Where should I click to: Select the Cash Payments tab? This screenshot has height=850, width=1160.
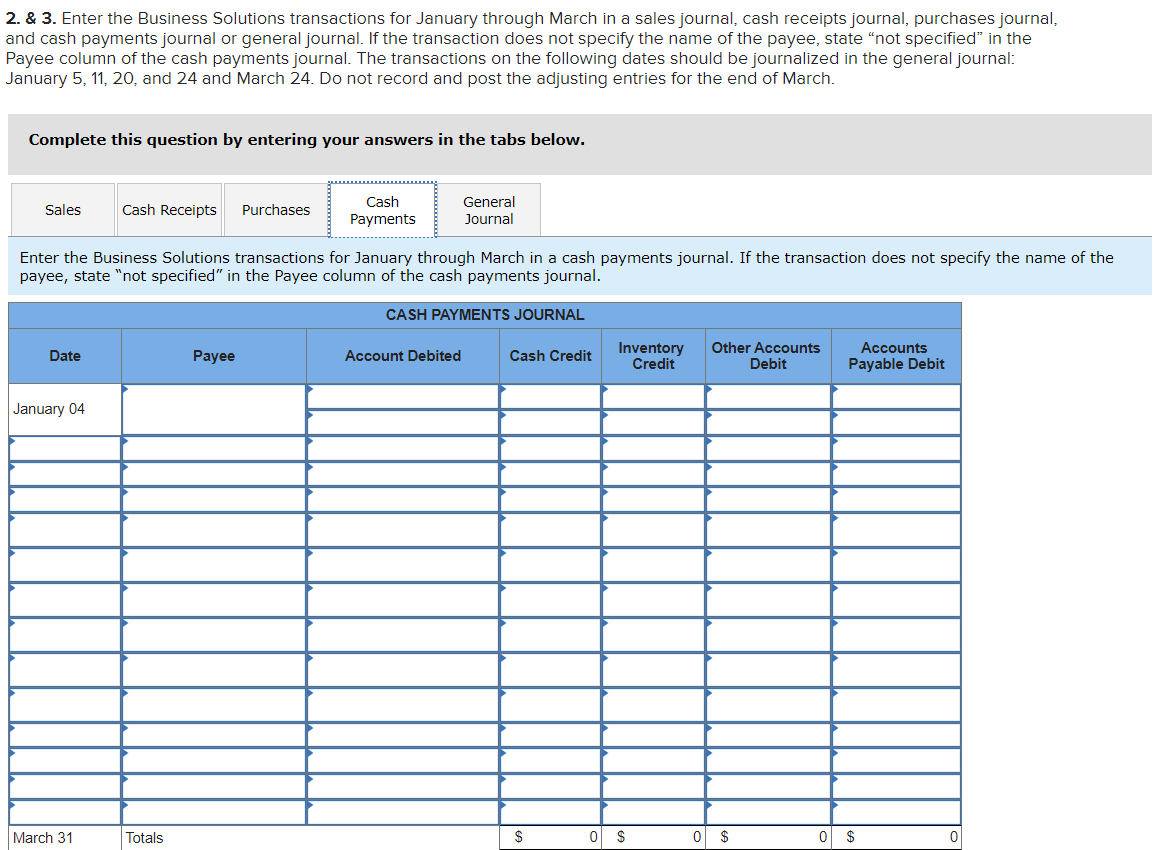tap(382, 210)
